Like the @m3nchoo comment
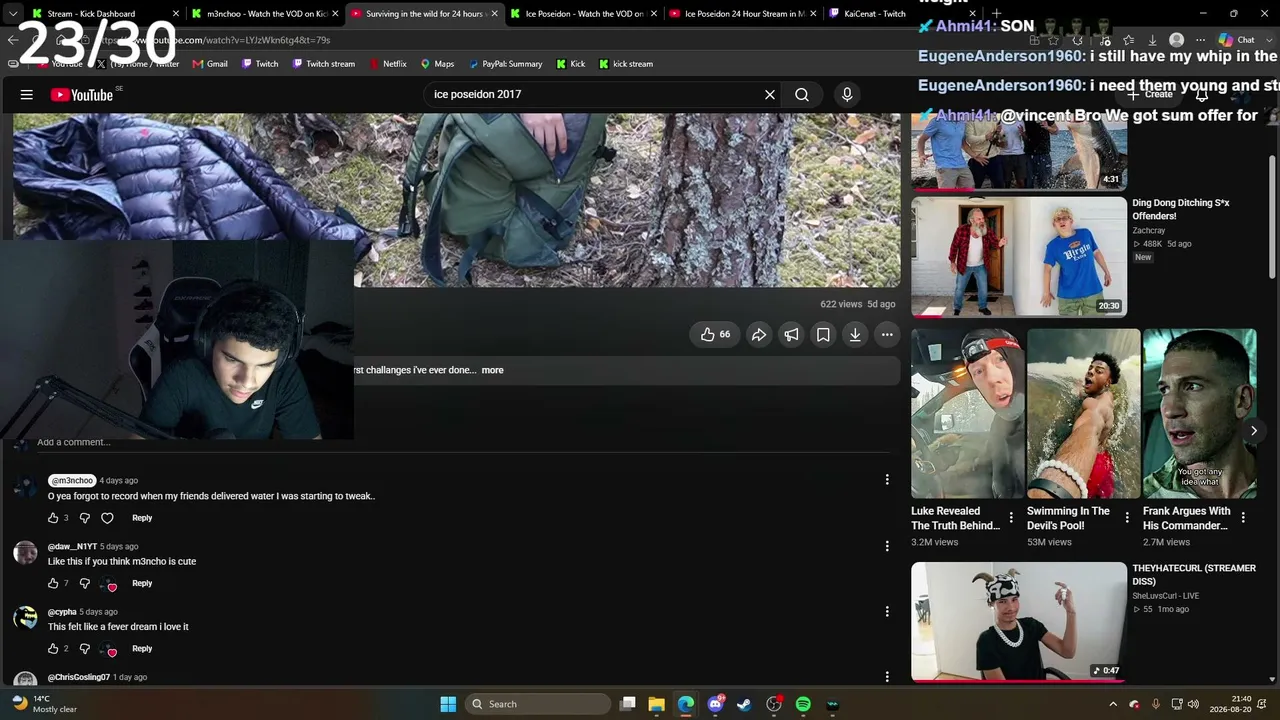 click(x=53, y=518)
